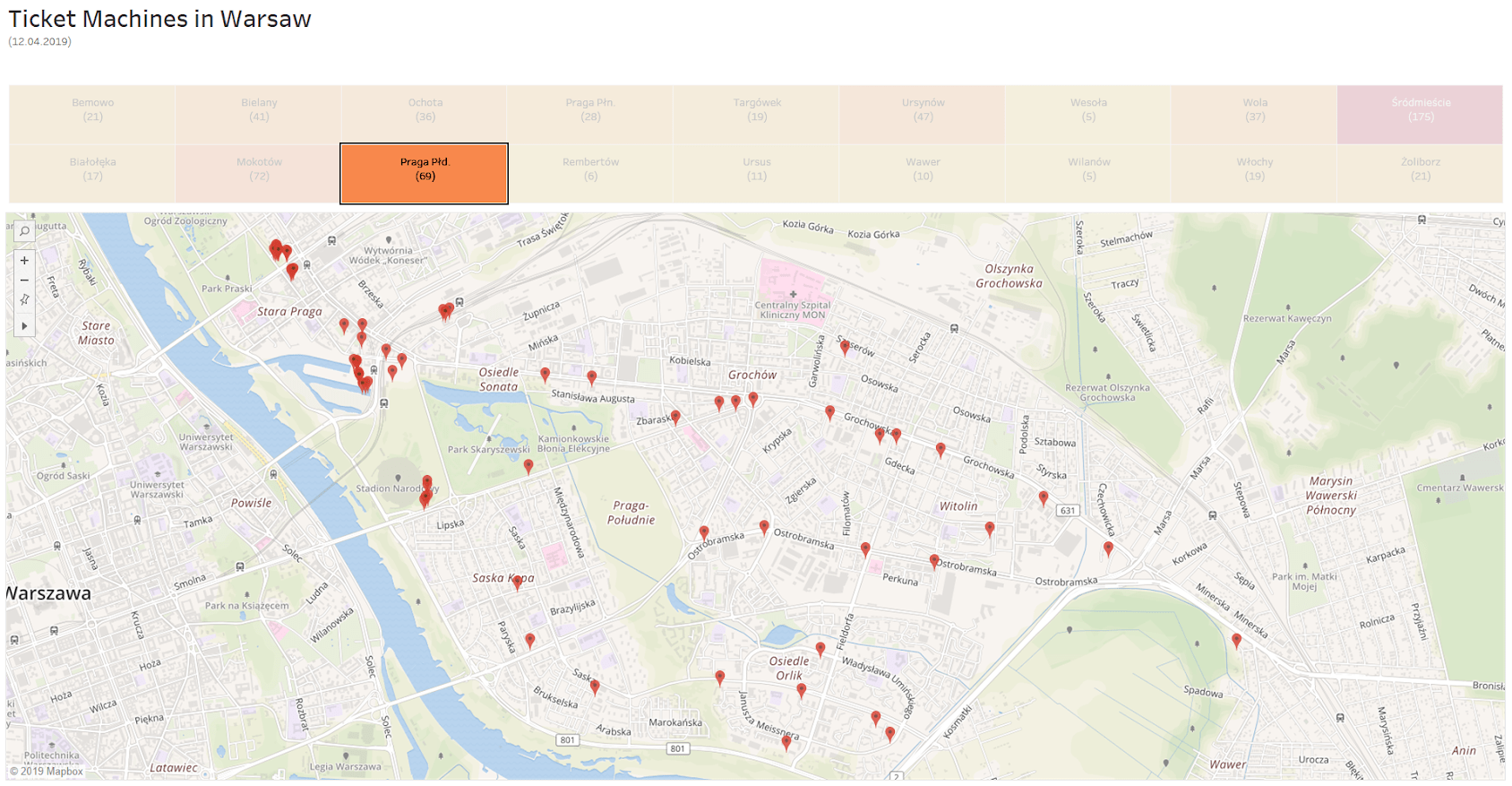
Task: Select the highlighted Praga Płd. (69) tile
Action: 425,174
